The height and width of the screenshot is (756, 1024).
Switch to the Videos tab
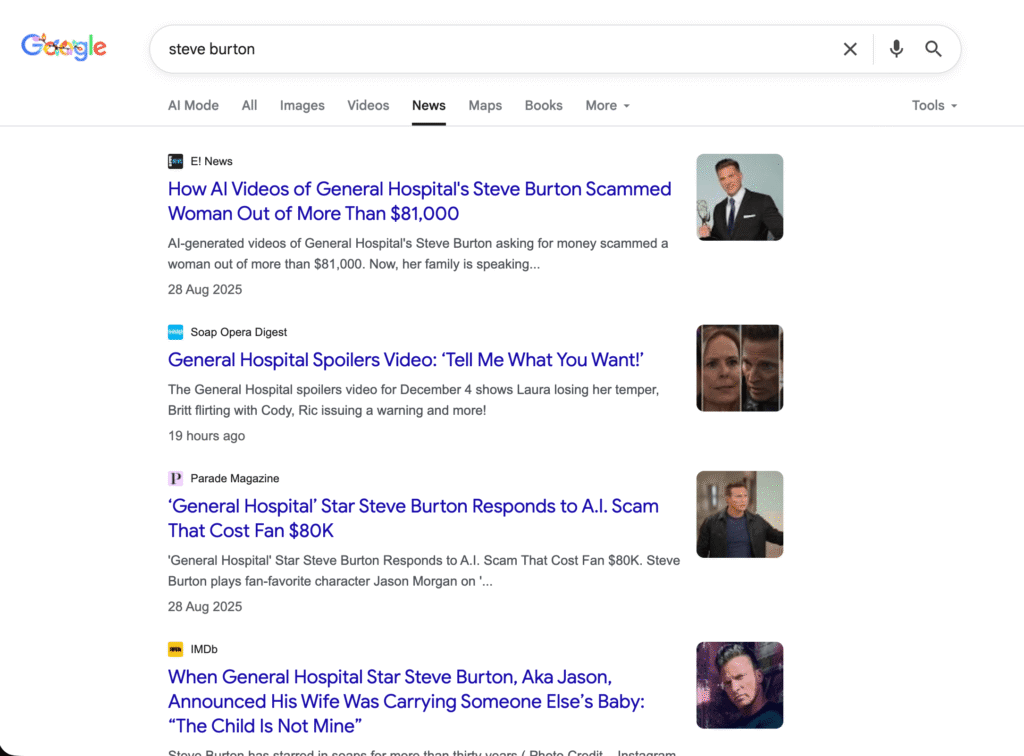point(368,105)
